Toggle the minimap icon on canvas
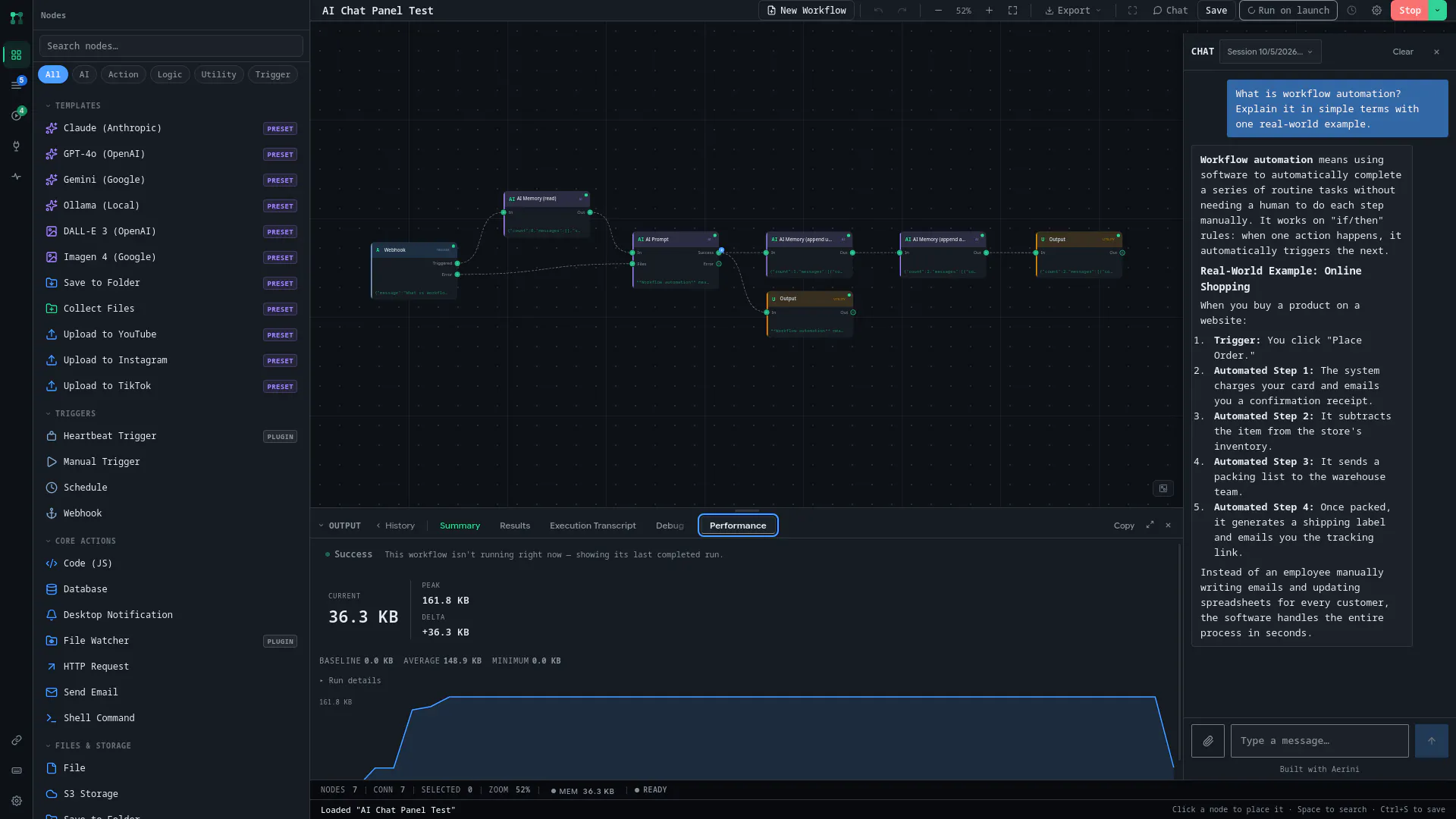The image size is (1456, 819). (x=1163, y=488)
